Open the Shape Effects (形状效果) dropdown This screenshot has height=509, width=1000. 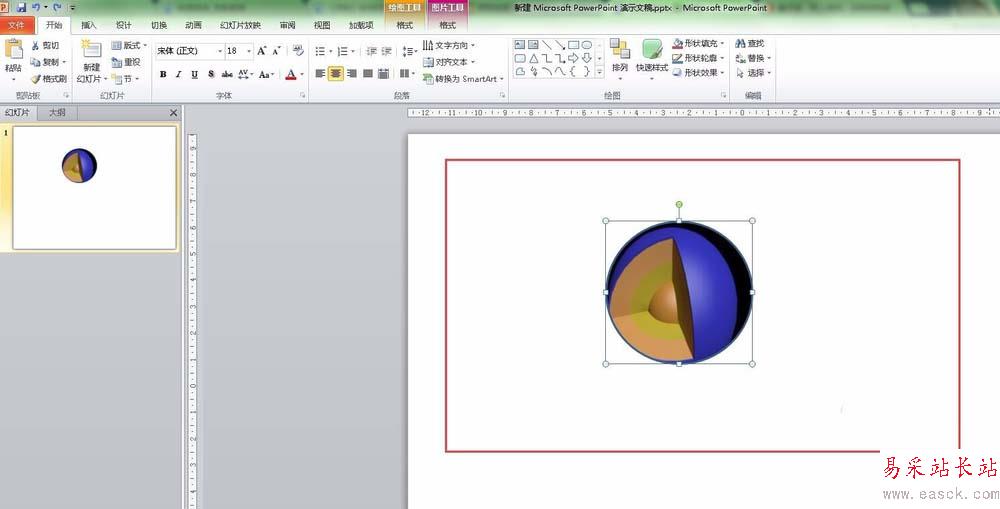click(x=698, y=73)
